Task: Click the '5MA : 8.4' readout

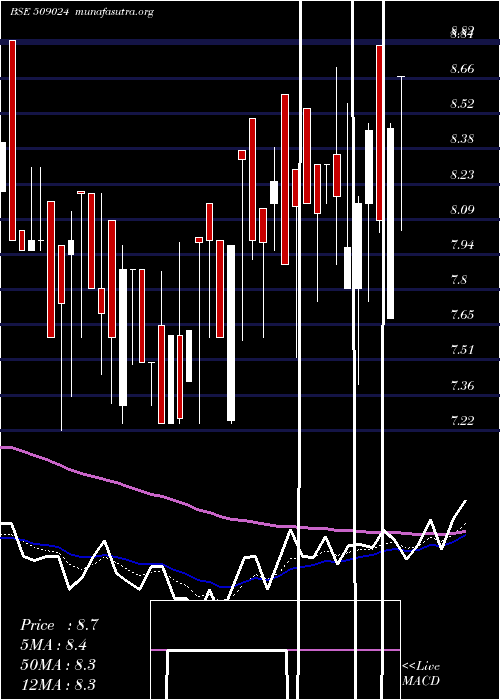Action: click(x=54, y=645)
